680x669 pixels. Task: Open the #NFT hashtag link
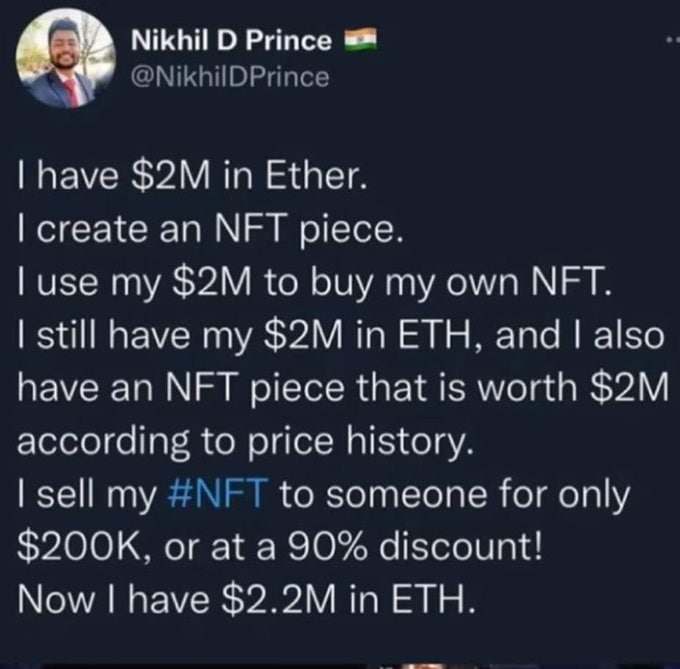point(218,494)
